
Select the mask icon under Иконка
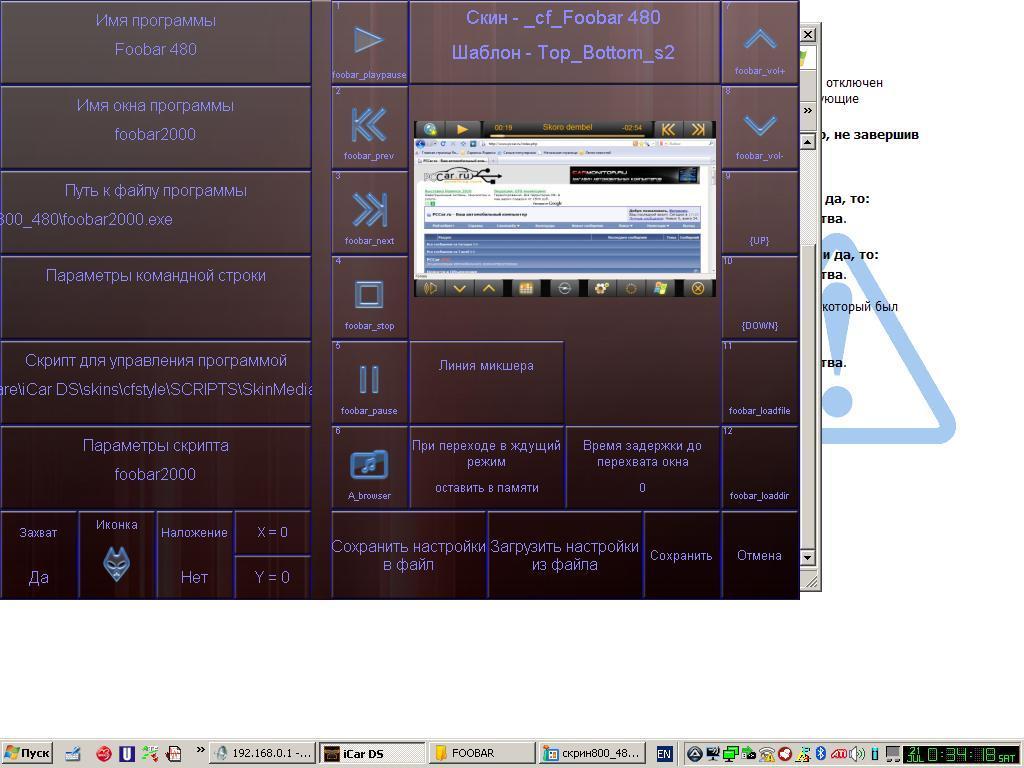pos(117,565)
